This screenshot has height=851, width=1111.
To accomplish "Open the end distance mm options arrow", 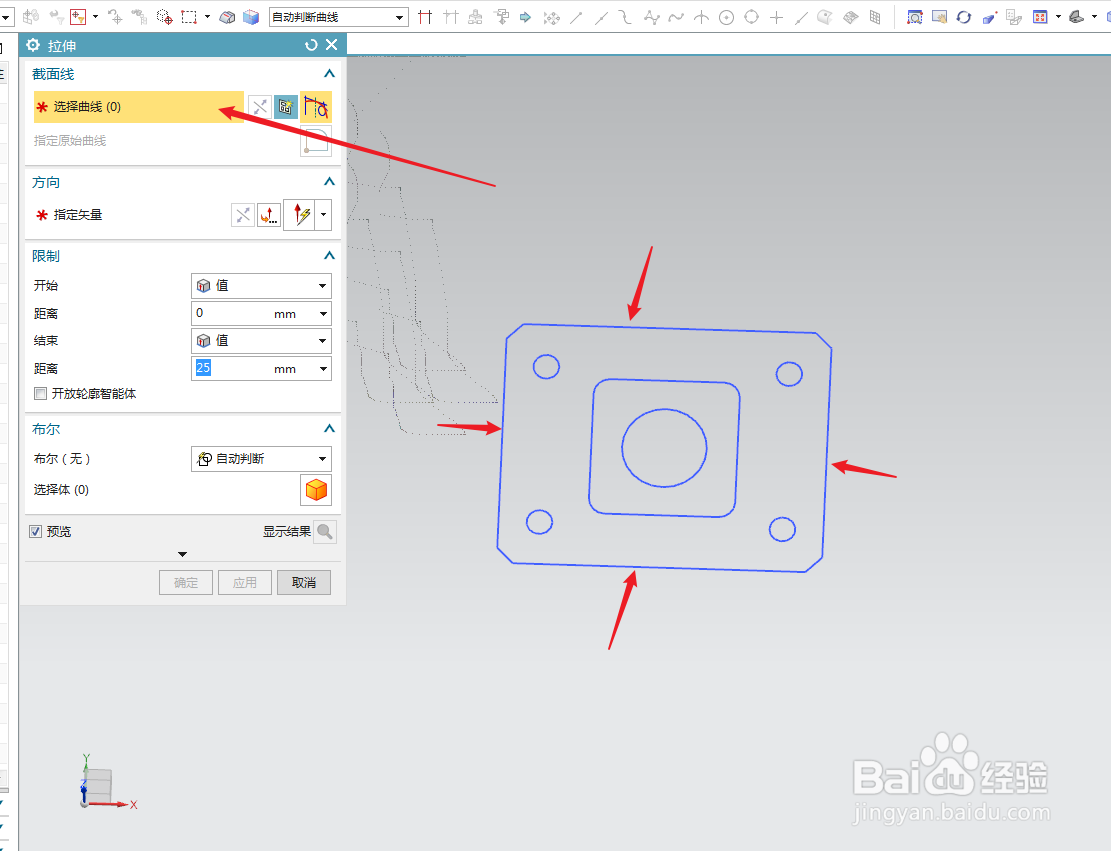I will click(x=324, y=368).
